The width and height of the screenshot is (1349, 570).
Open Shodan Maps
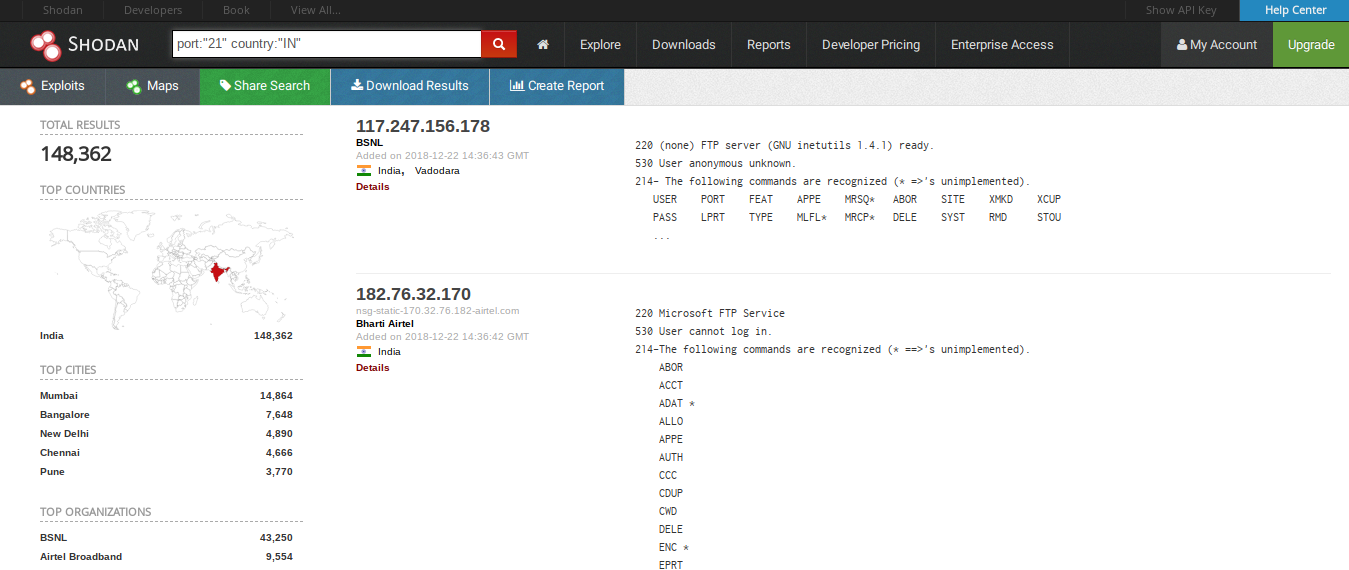(x=152, y=86)
